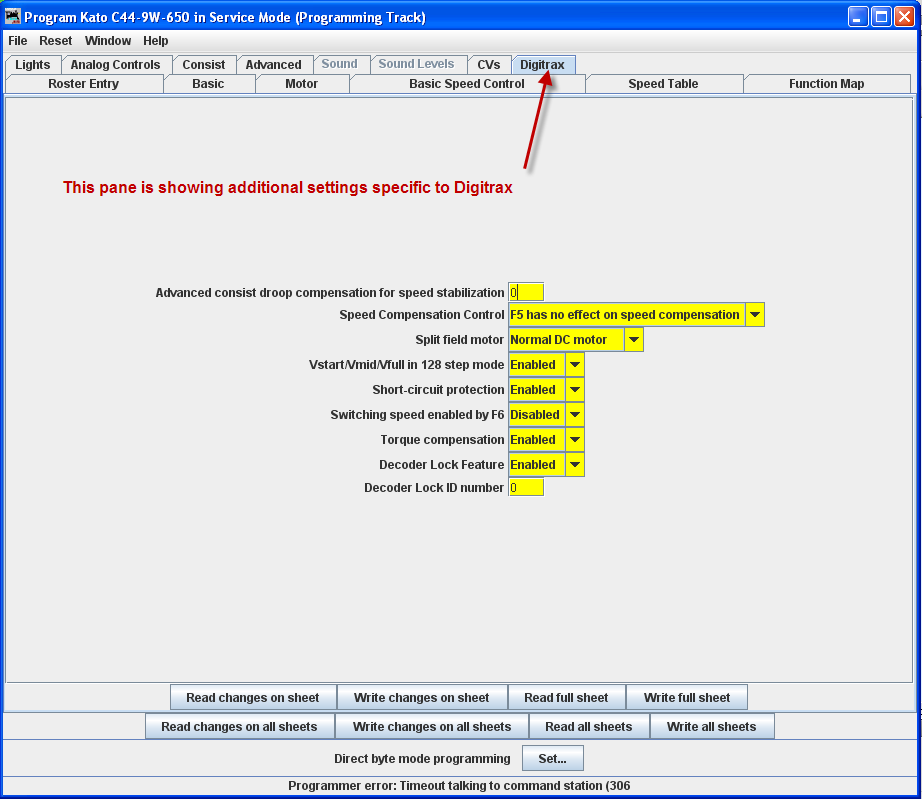Image resolution: width=922 pixels, height=799 pixels.
Task: Click the Read full sheet button
Action: click(566, 697)
